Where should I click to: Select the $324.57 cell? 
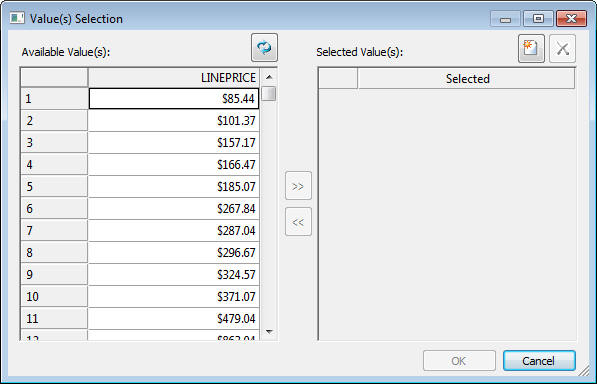click(174, 274)
